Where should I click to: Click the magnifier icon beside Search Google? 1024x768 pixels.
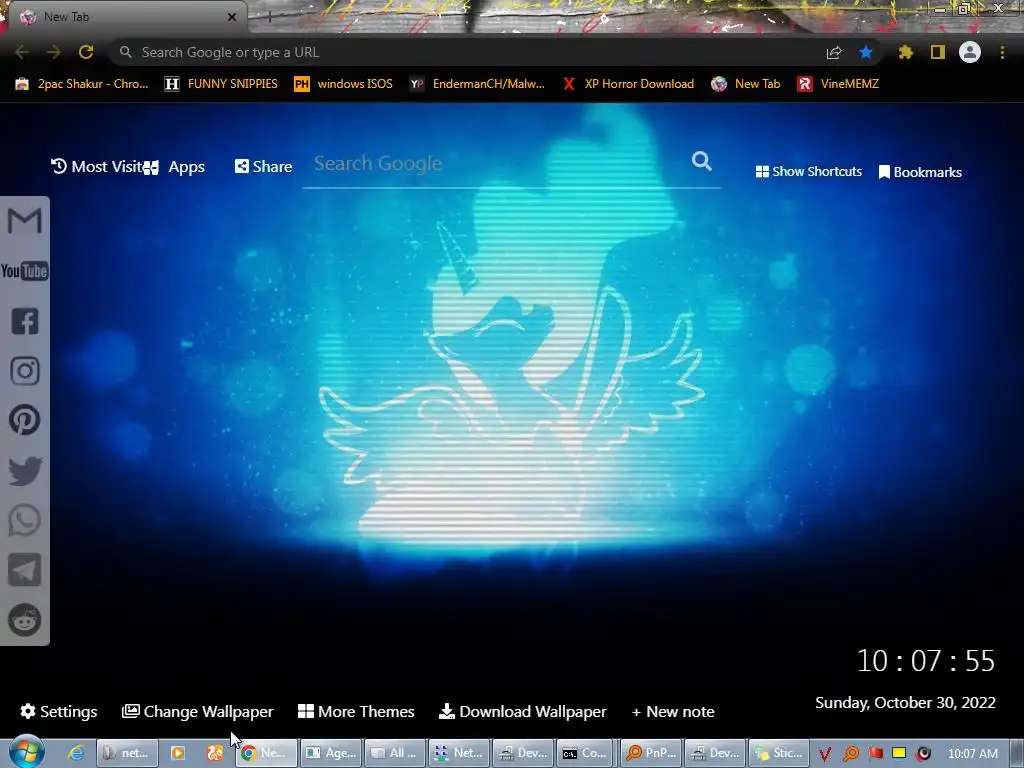pos(702,161)
